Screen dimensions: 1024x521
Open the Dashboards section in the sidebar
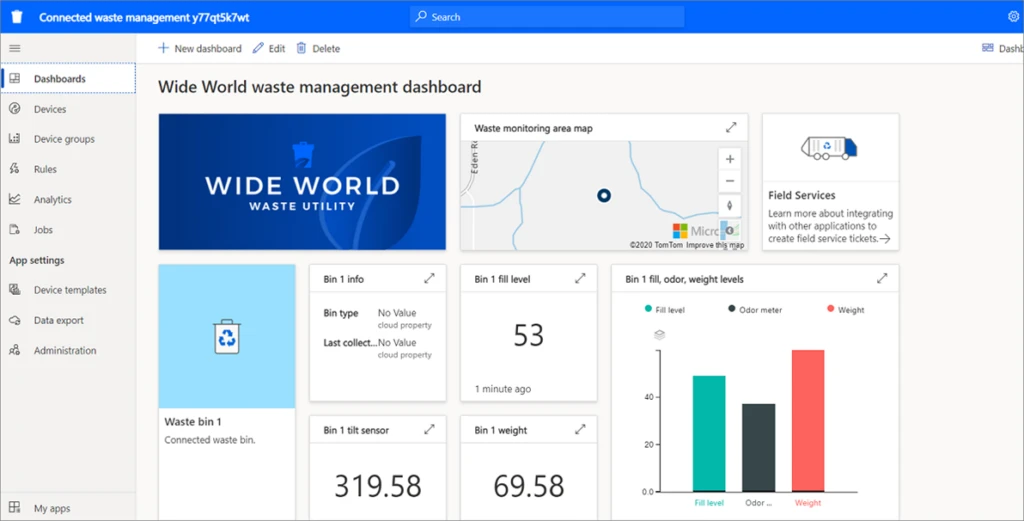tap(69, 79)
